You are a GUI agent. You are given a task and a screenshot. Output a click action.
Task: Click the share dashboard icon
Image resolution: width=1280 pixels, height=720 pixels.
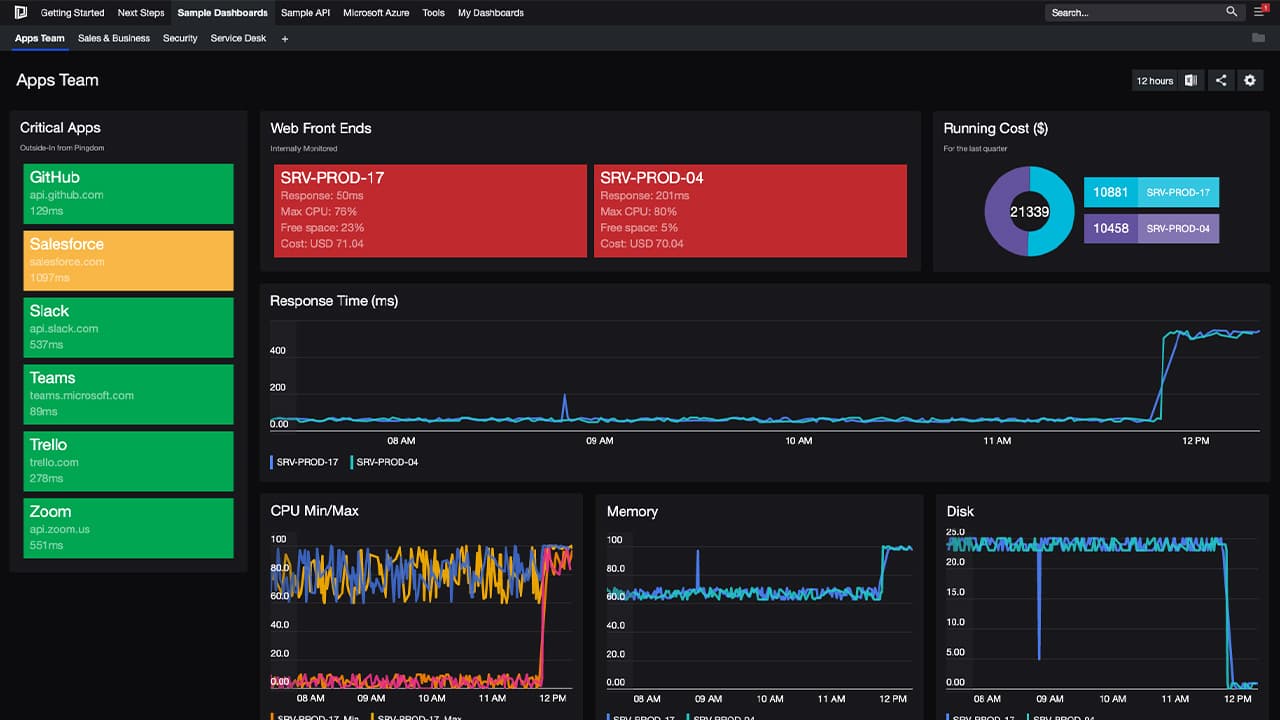[x=1220, y=81]
